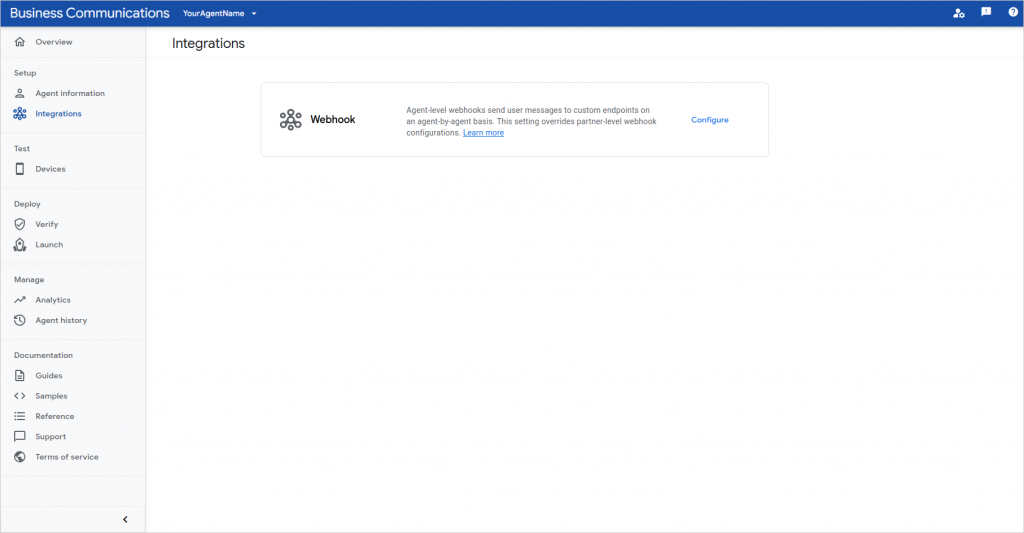Click the Configure webhook button
Image resolution: width=1024 pixels, height=533 pixels.
(x=710, y=120)
